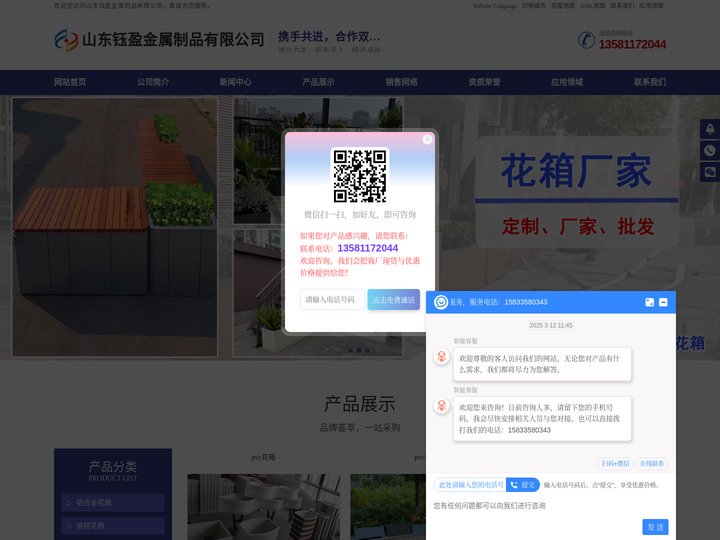The width and height of the screenshot is (720, 540).
Task: Click the purple phone number 13581172044 in popup
Action: click(x=368, y=248)
